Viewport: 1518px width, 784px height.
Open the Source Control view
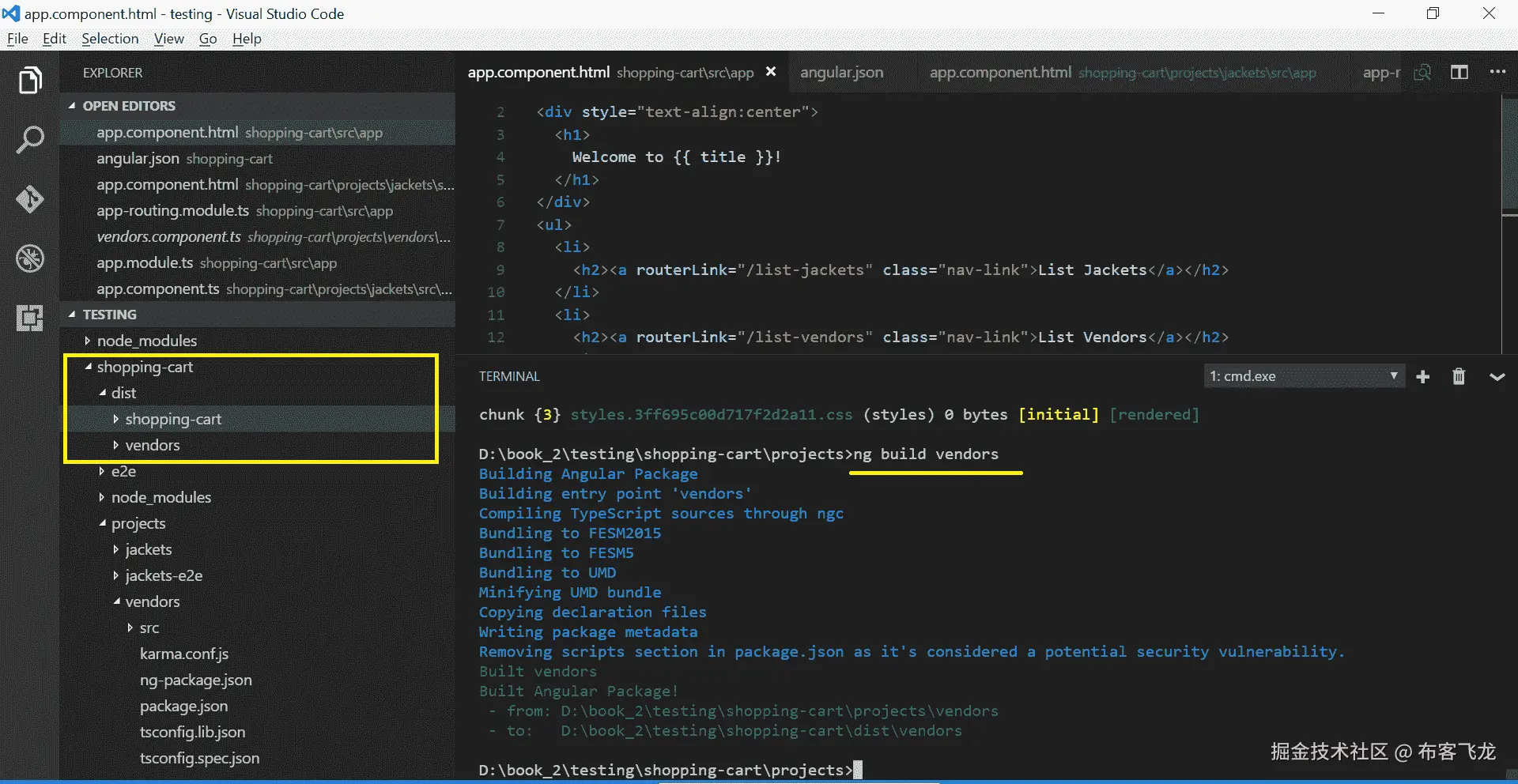[x=30, y=199]
